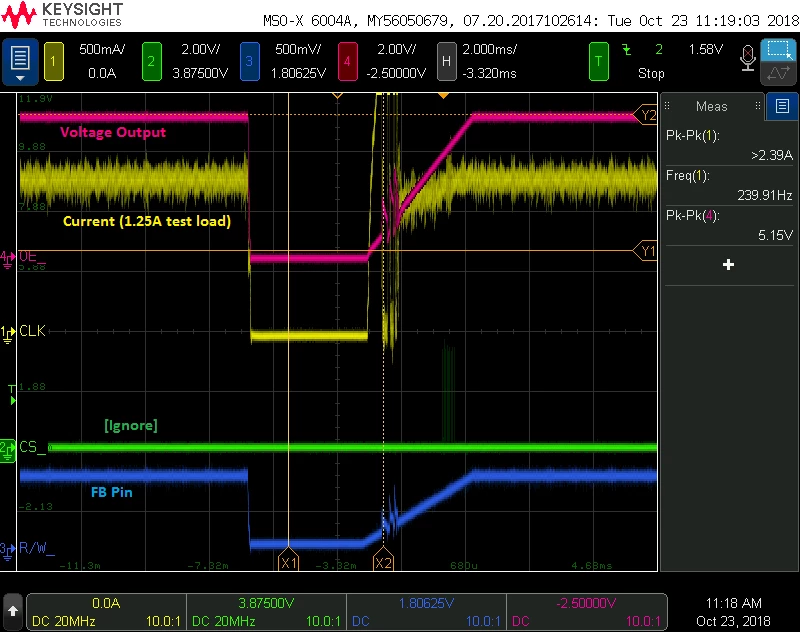Click channel 3 500mV/ scale value
Screen dimensions: 800x632
tap(298, 49)
